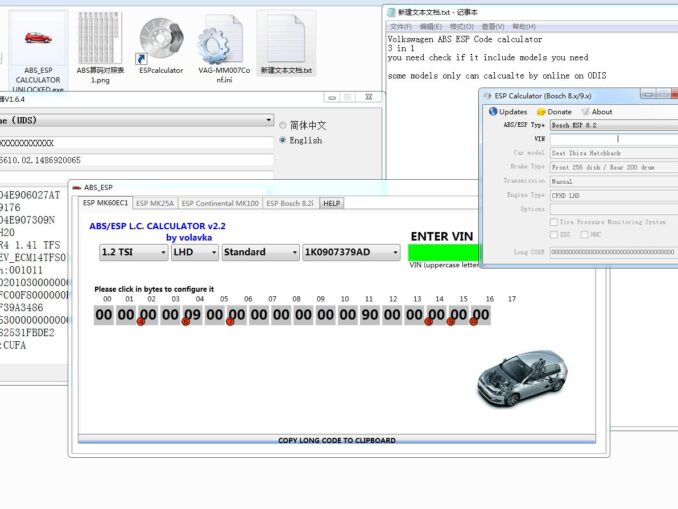Open the Notepad File (文件) menu

[x=401, y=27]
